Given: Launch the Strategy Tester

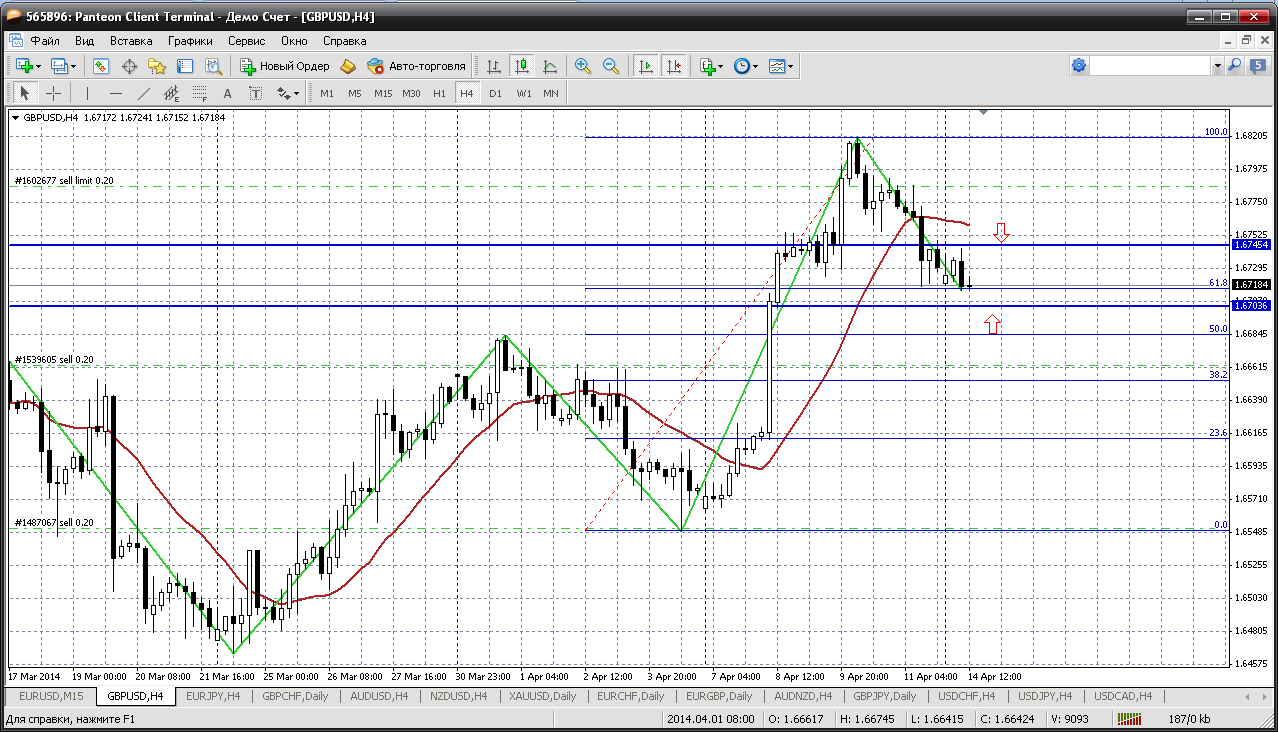Looking at the screenshot, I should (x=213, y=66).
